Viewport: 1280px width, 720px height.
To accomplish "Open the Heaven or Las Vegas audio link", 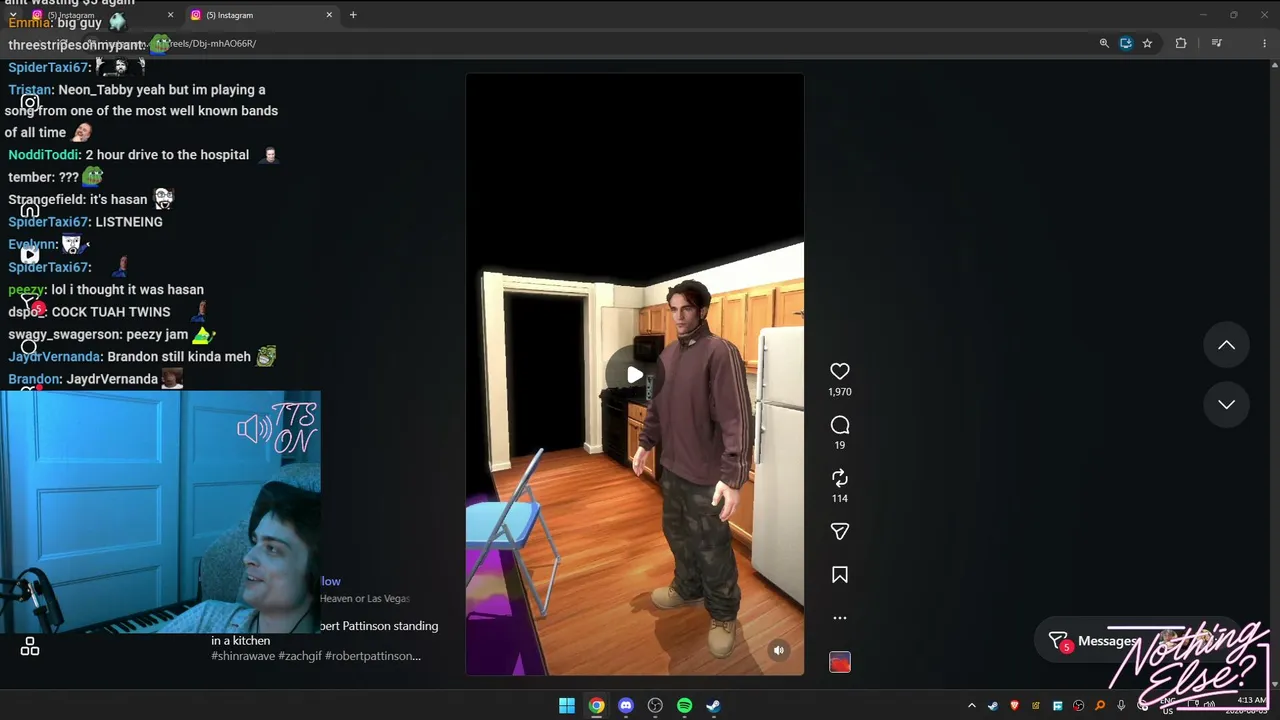I will coord(365,598).
